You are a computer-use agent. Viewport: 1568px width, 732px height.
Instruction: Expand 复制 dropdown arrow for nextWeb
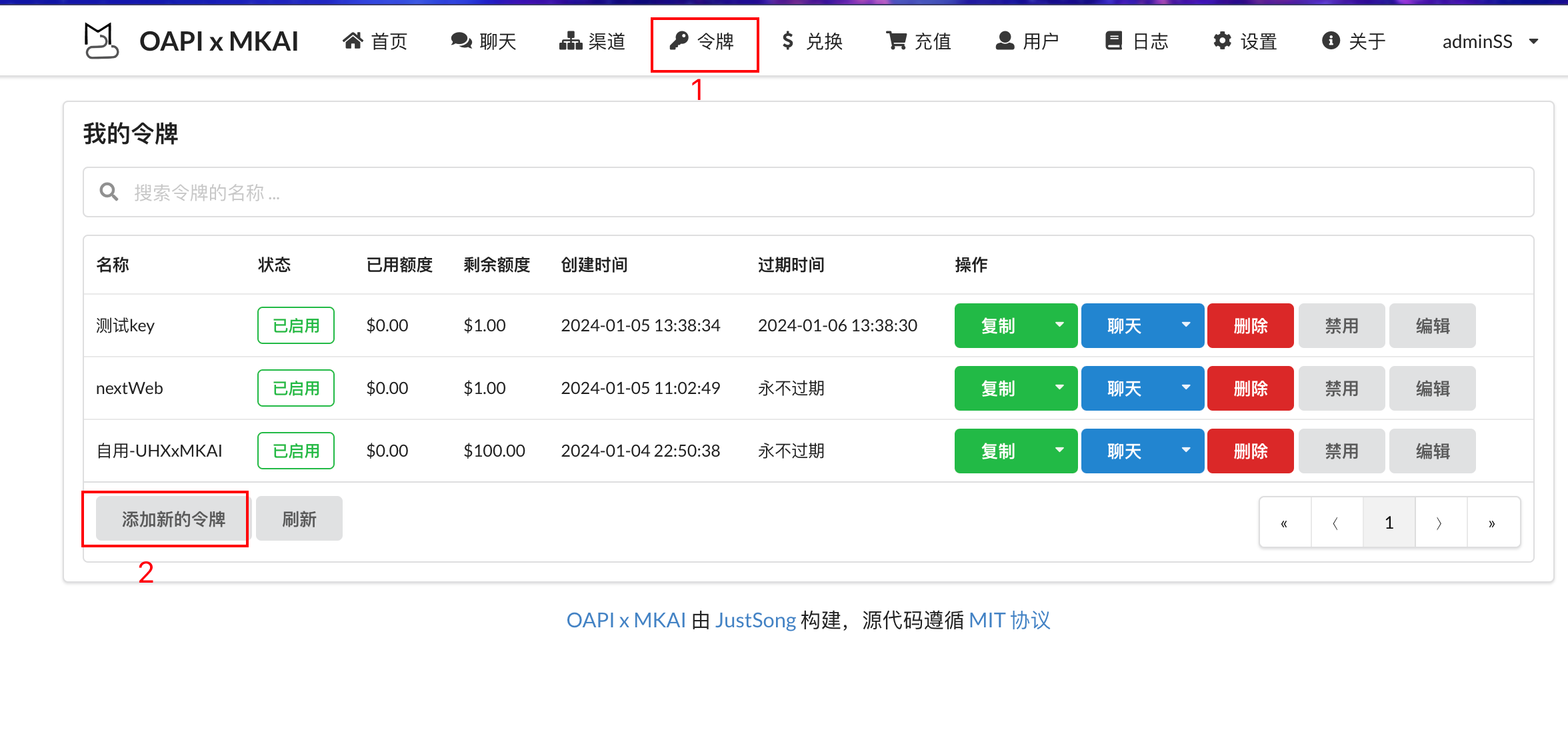(x=1059, y=388)
